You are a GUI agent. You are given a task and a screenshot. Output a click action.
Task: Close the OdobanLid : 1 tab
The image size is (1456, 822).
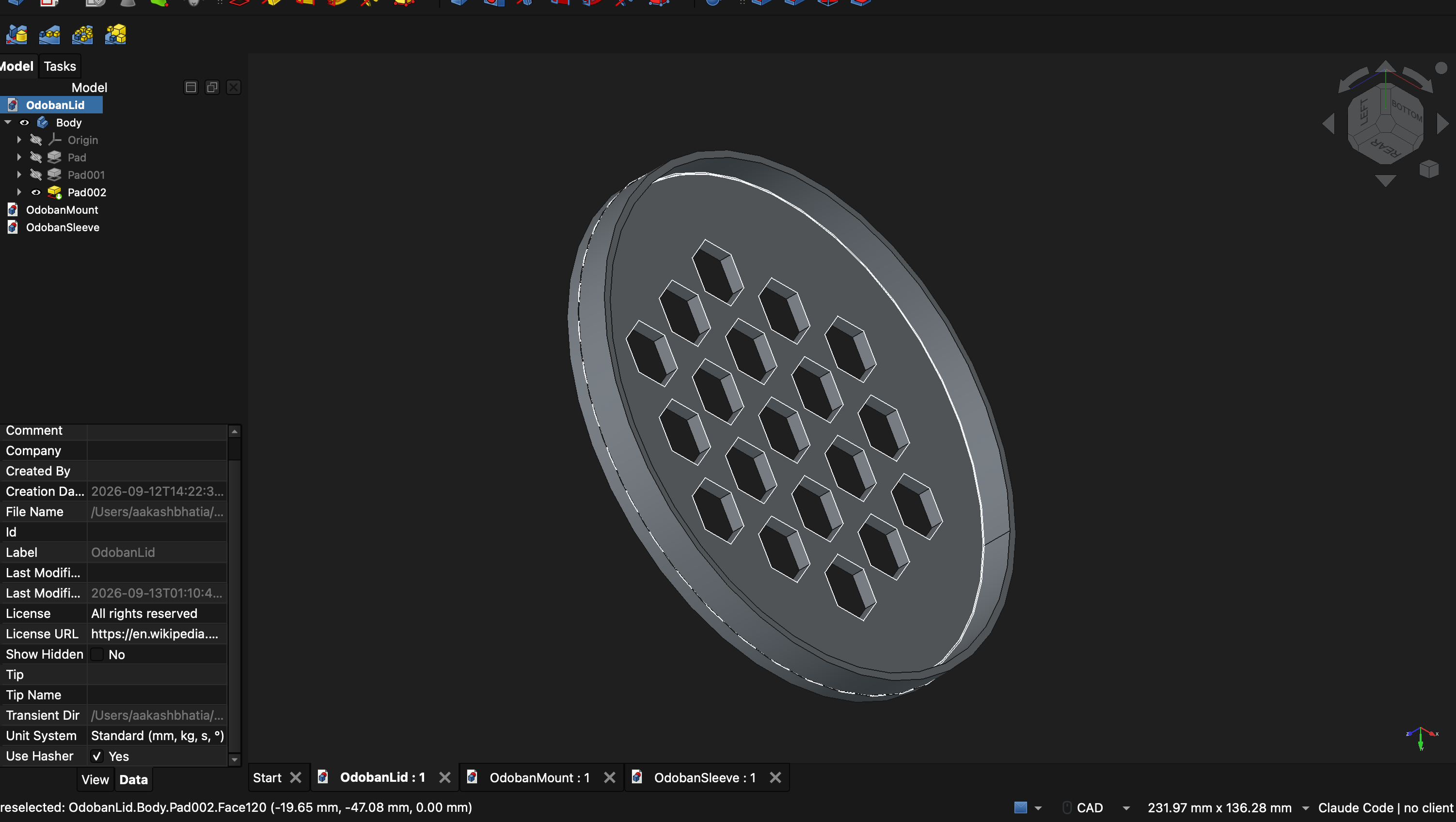[x=445, y=778]
